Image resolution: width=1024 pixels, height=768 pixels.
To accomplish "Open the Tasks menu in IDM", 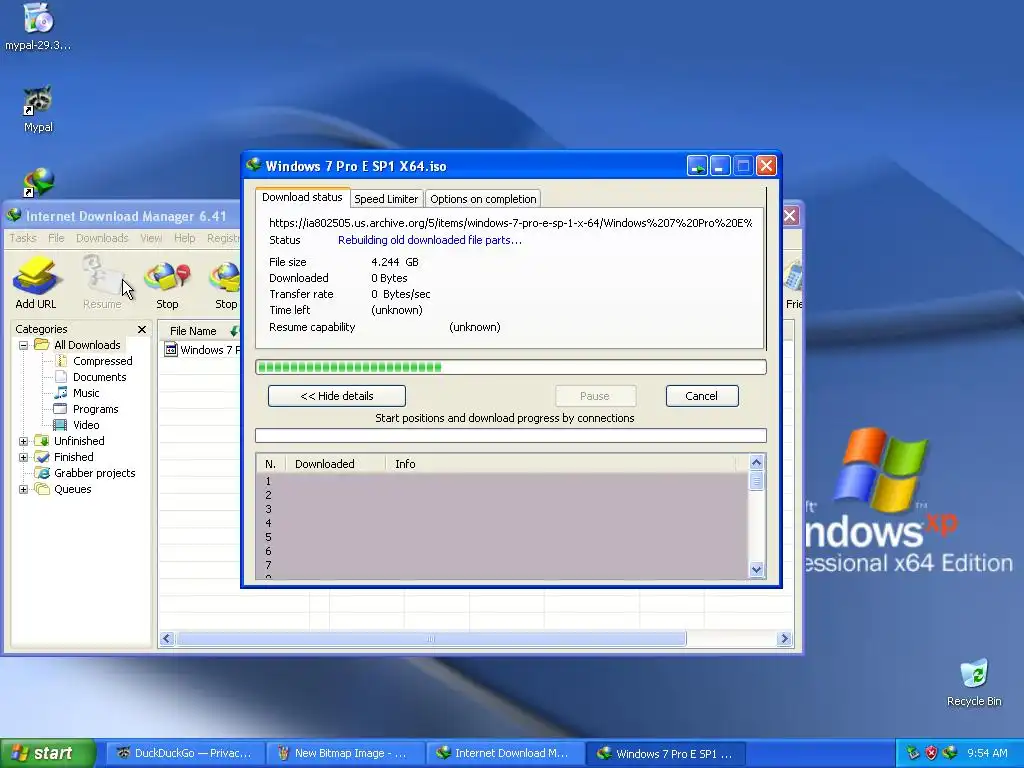I will pyautogui.click(x=23, y=238).
